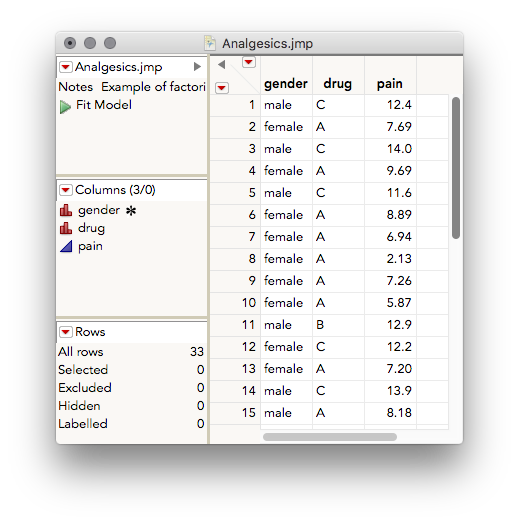Click pain value 13.9 in row 14
Screen dimensions: 519x524
(399, 391)
